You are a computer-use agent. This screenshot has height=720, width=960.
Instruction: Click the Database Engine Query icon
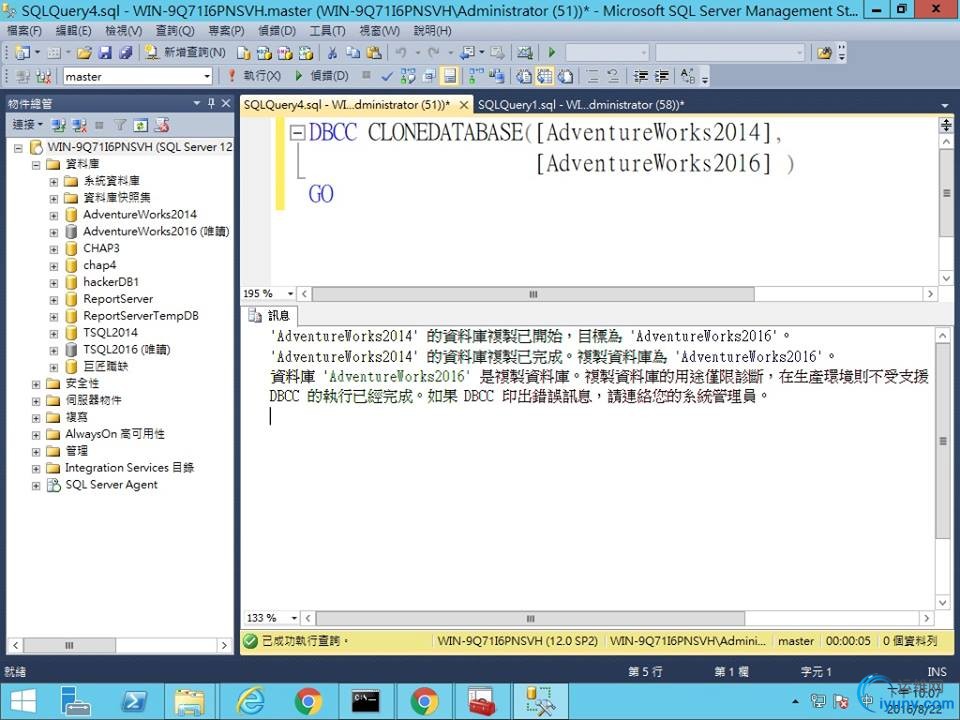244,53
